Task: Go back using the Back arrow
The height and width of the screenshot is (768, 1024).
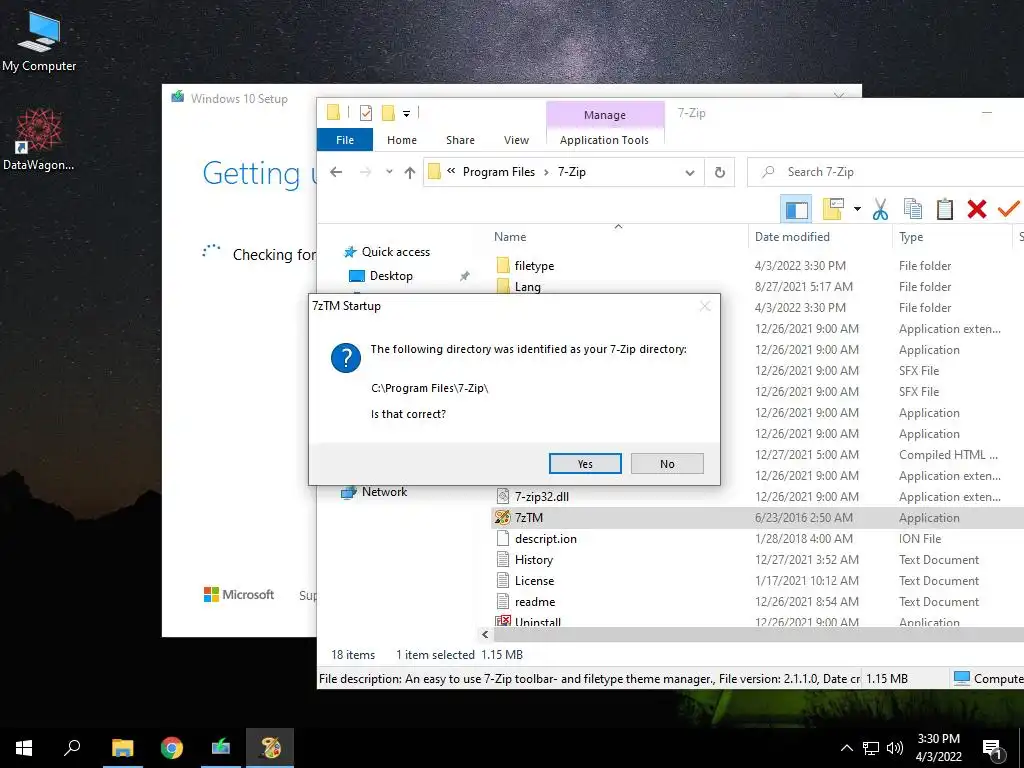Action: (336, 172)
